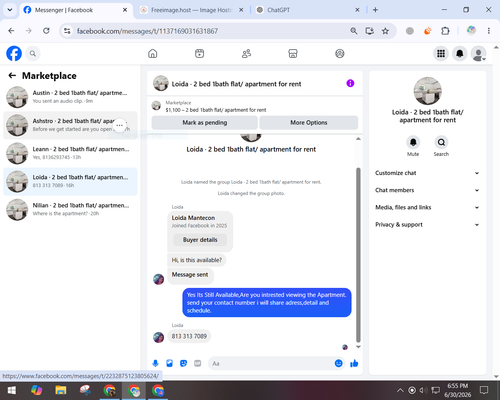Click the chat scroll down arrow
The height and width of the screenshot is (400, 500).
pos(358,347)
